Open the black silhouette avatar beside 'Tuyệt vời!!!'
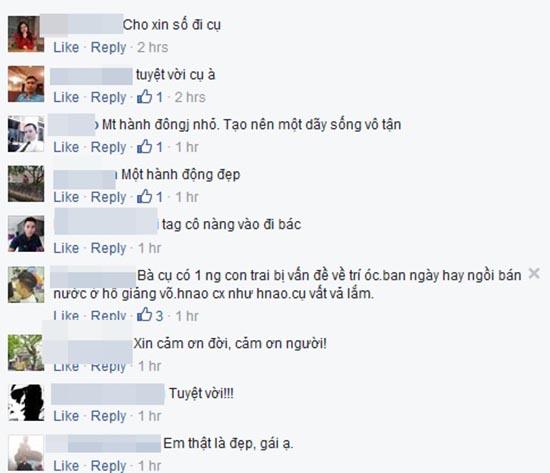 [x=26, y=402]
